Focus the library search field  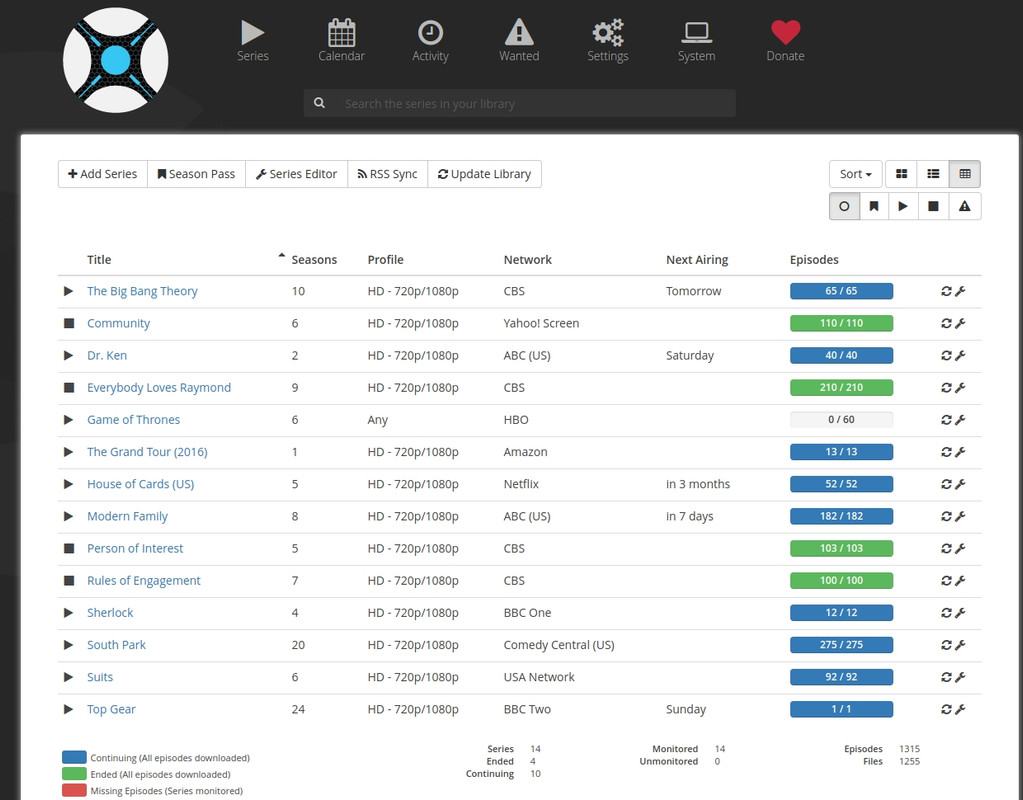click(536, 103)
